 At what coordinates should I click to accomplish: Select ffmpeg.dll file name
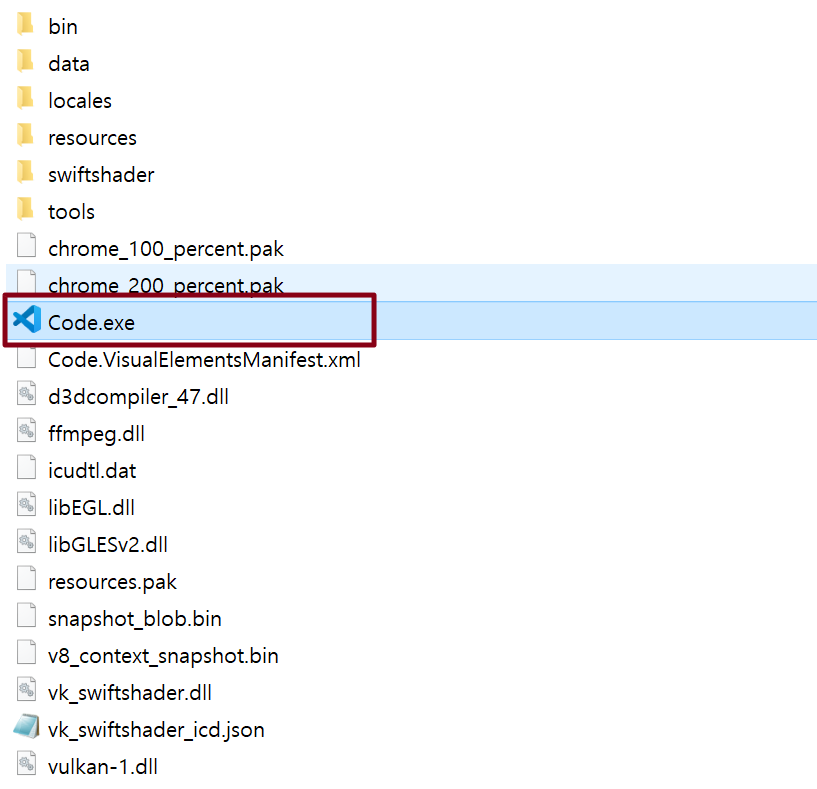96,435
